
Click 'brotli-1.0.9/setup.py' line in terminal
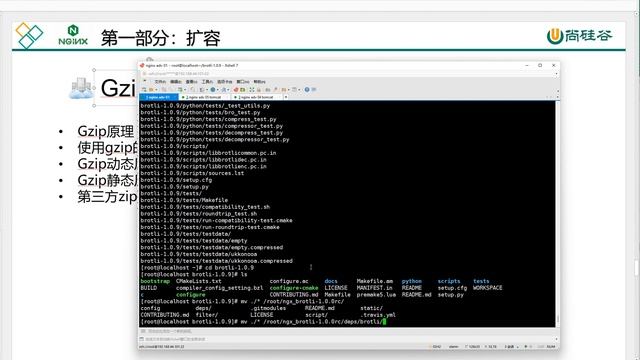tap(174, 187)
